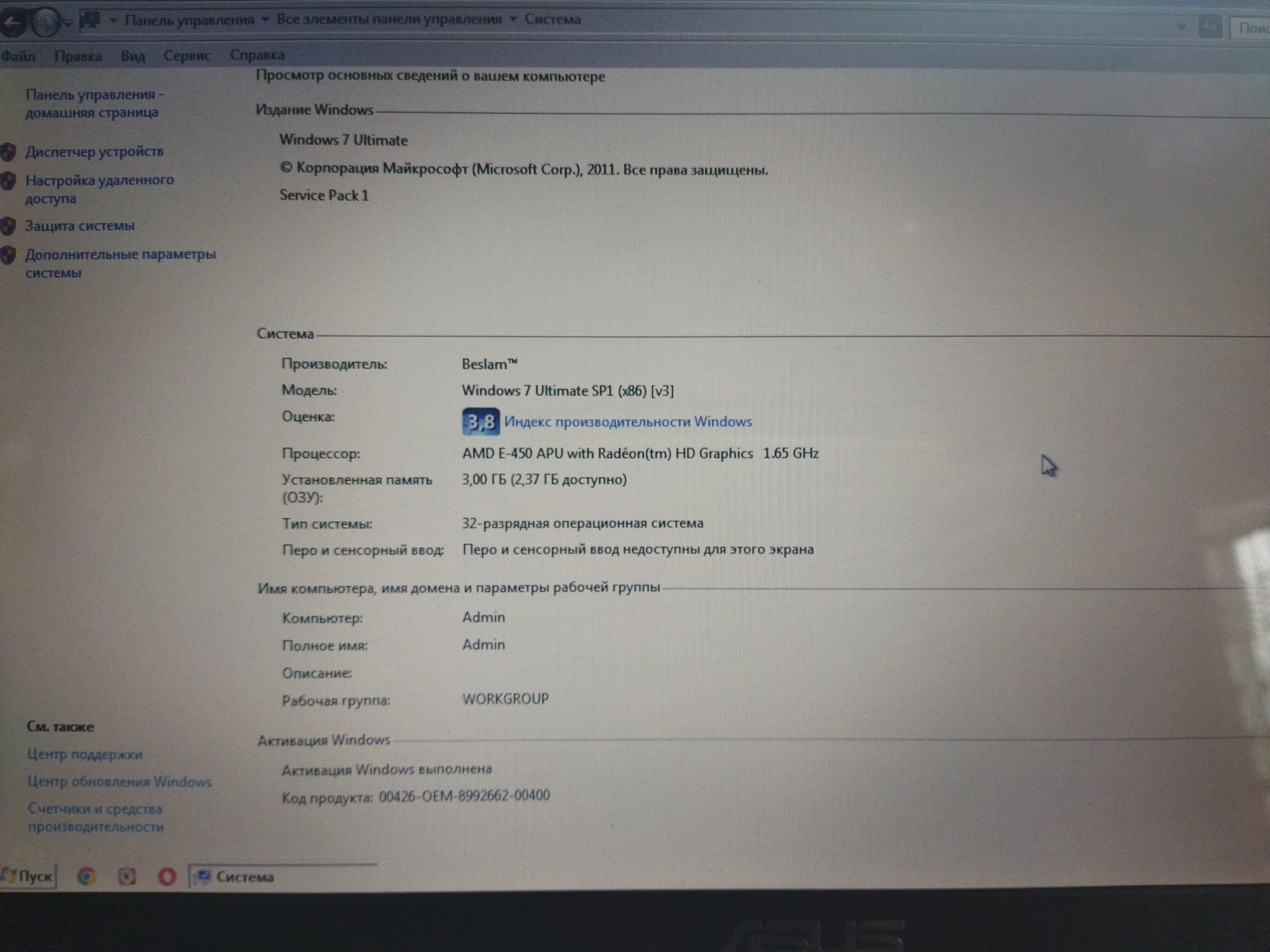Click the computer icon in address bar
The width and height of the screenshot is (1270, 952).
90,20
